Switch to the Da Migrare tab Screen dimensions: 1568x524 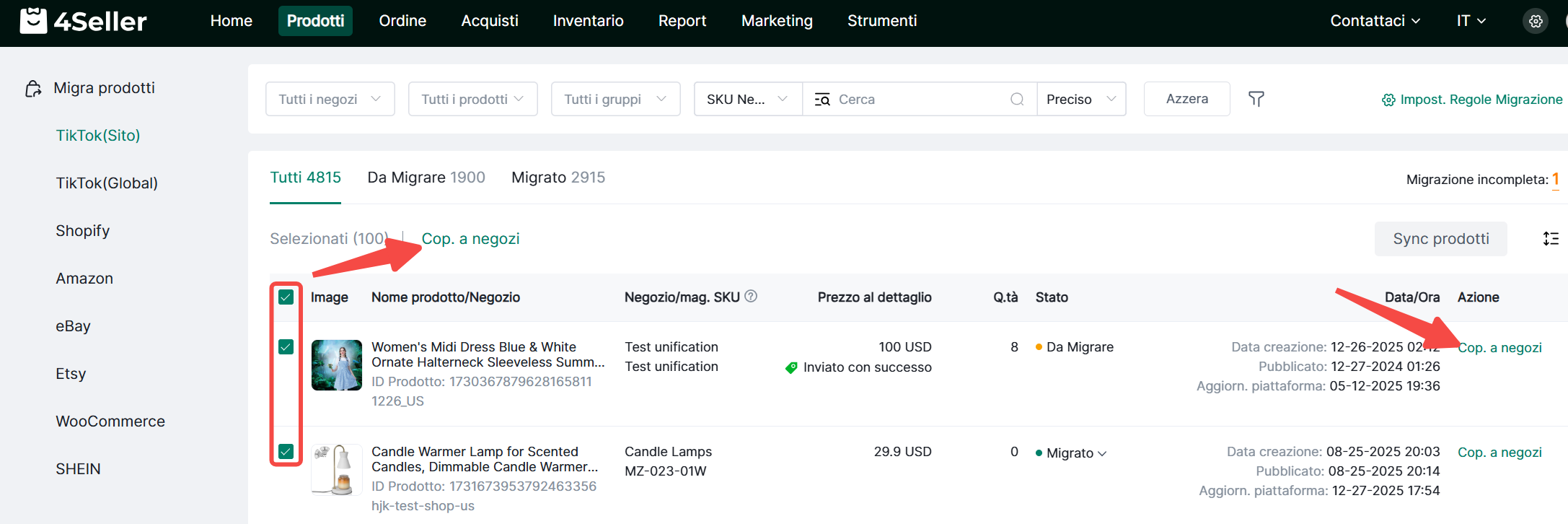(426, 178)
